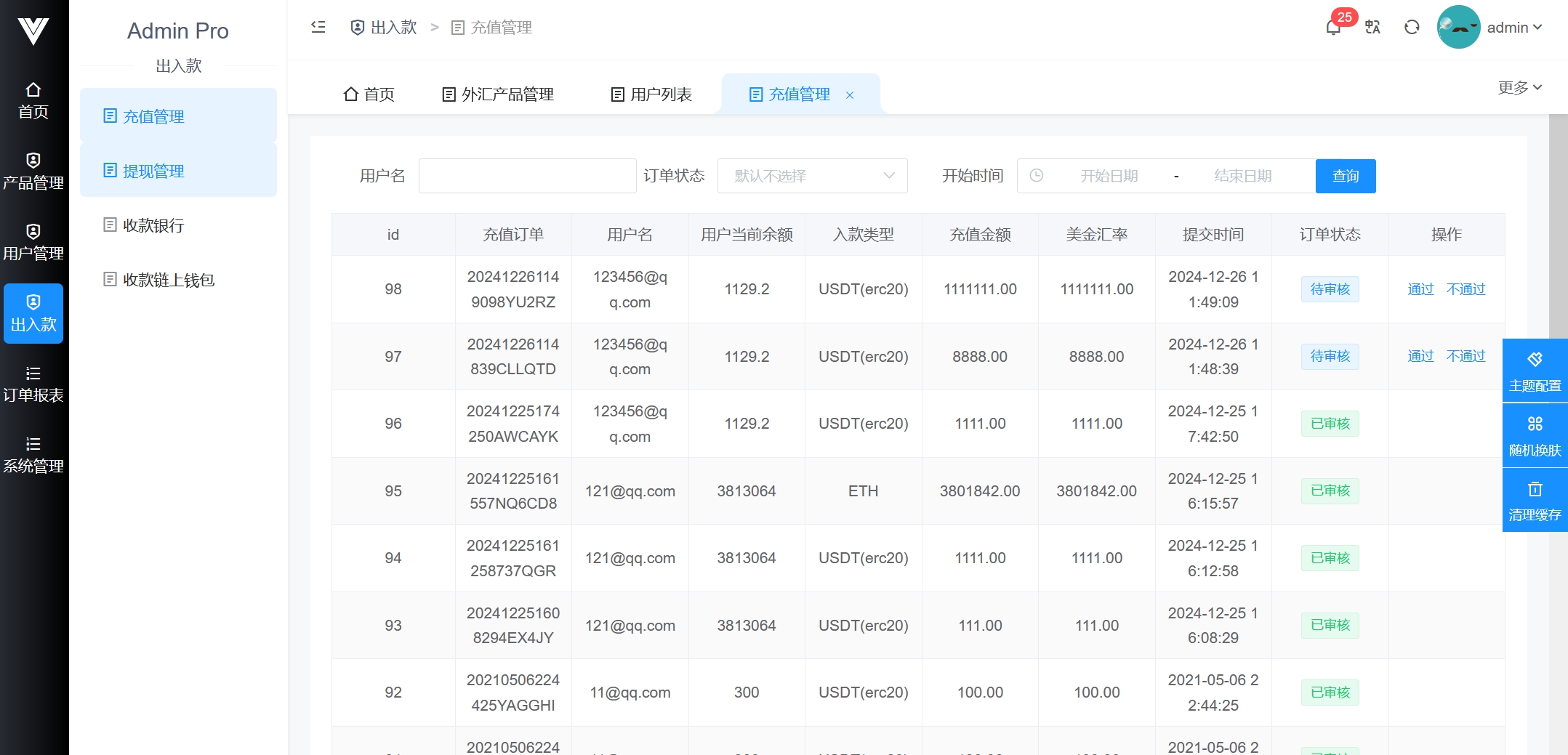Switch to the 外汇产品管理 tab
This screenshot has height=755, width=1568.
tap(499, 94)
